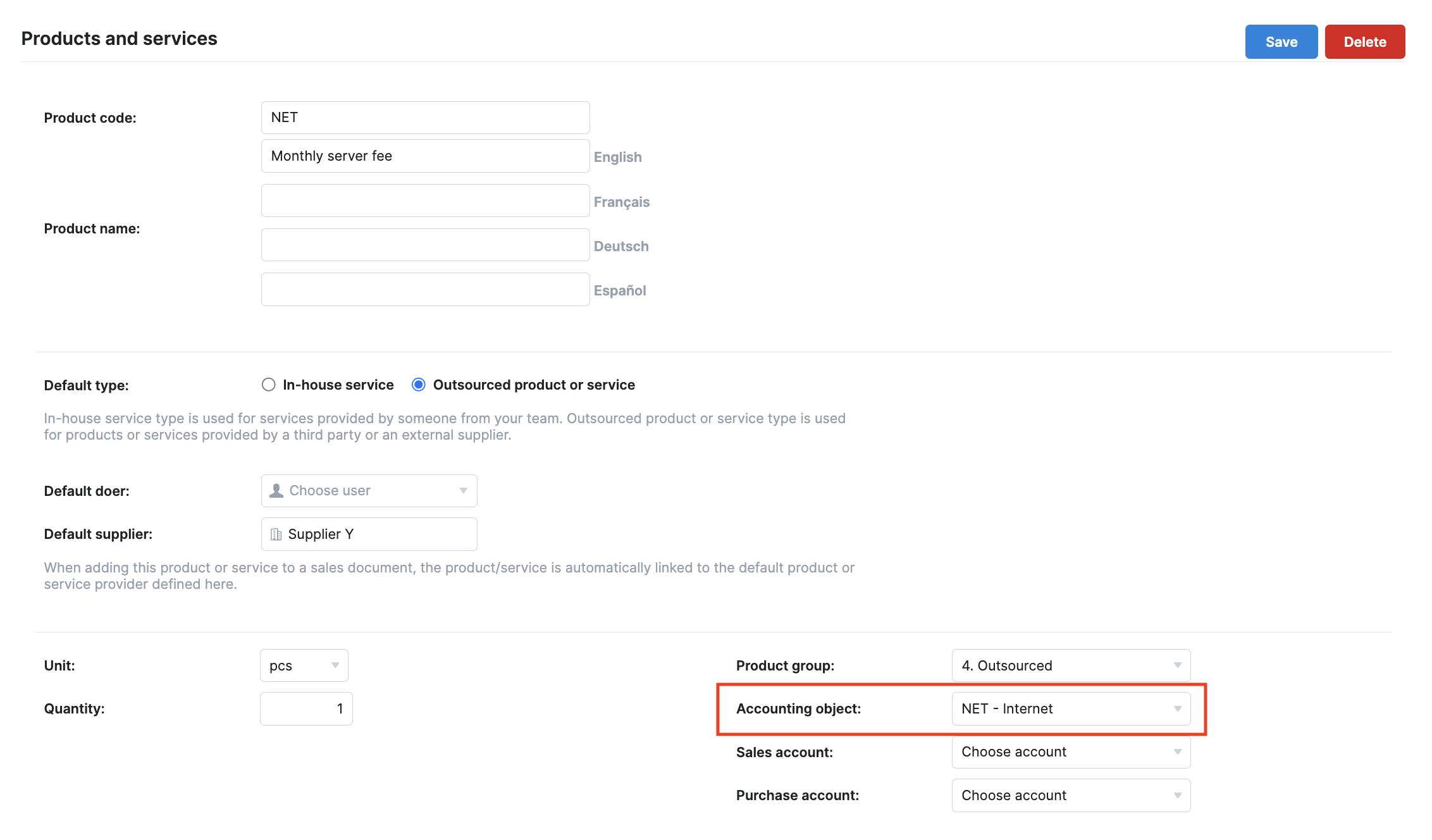The width and height of the screenshot is (1432, 840).
Task: Click the Français product name field
Action: pyautogui.click(x=425, y=201)
